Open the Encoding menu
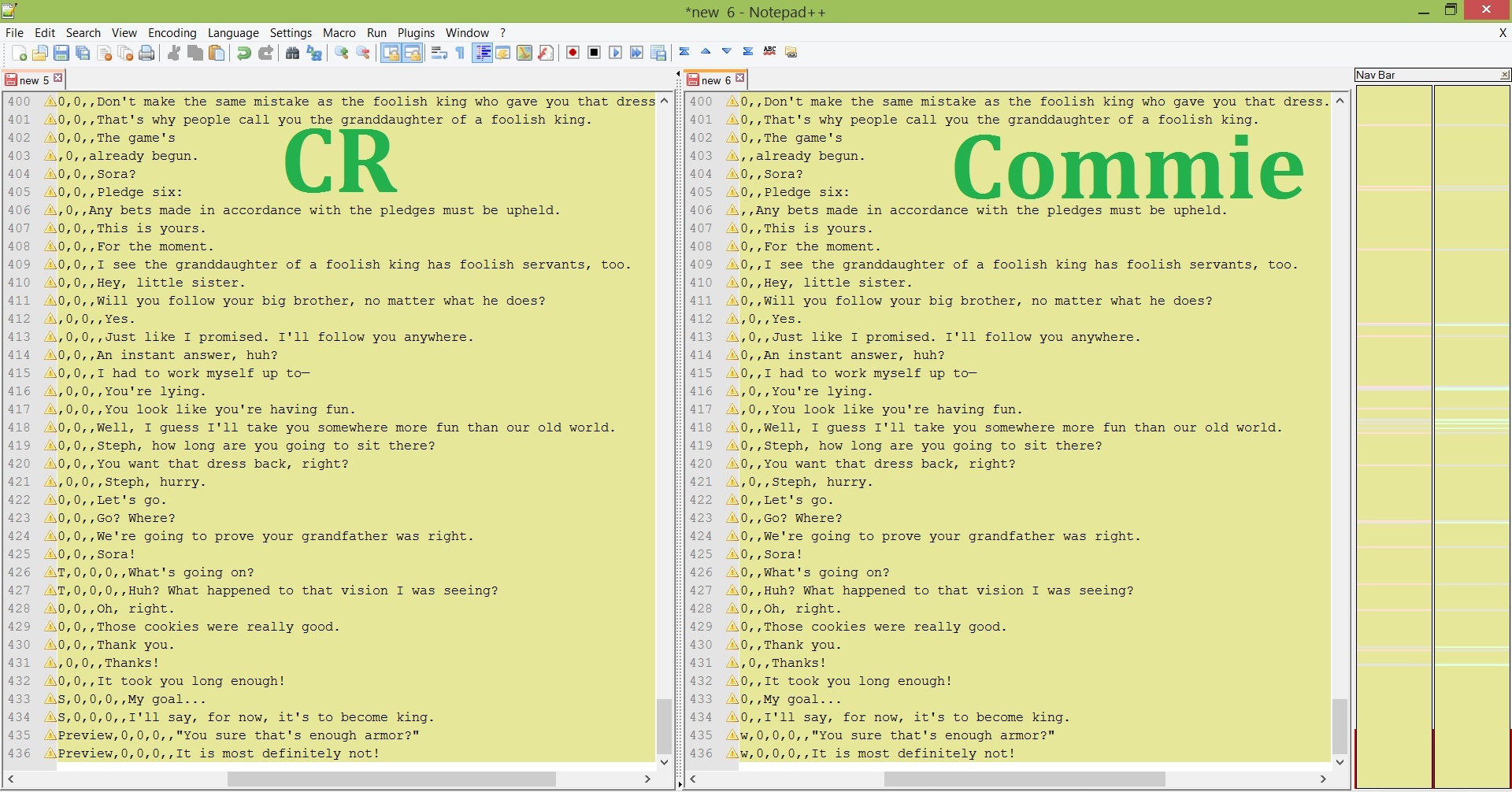This screenshot has height=792, width=1512. [x=172, y=32]
